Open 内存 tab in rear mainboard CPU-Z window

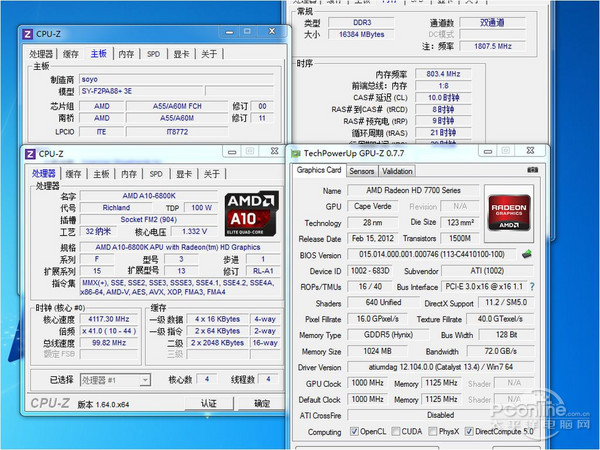tap(126, 54)
